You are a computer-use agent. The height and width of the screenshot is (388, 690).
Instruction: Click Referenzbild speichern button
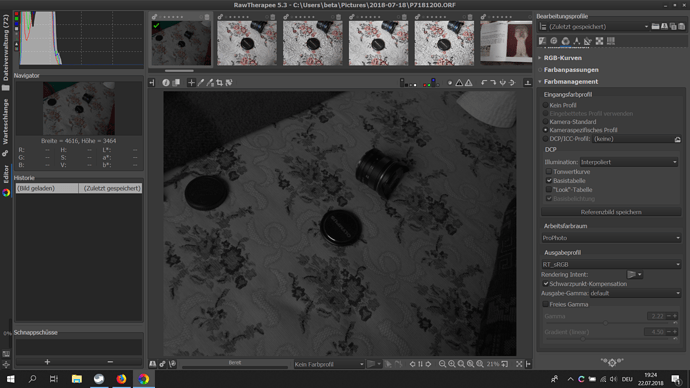coord(611,212)
